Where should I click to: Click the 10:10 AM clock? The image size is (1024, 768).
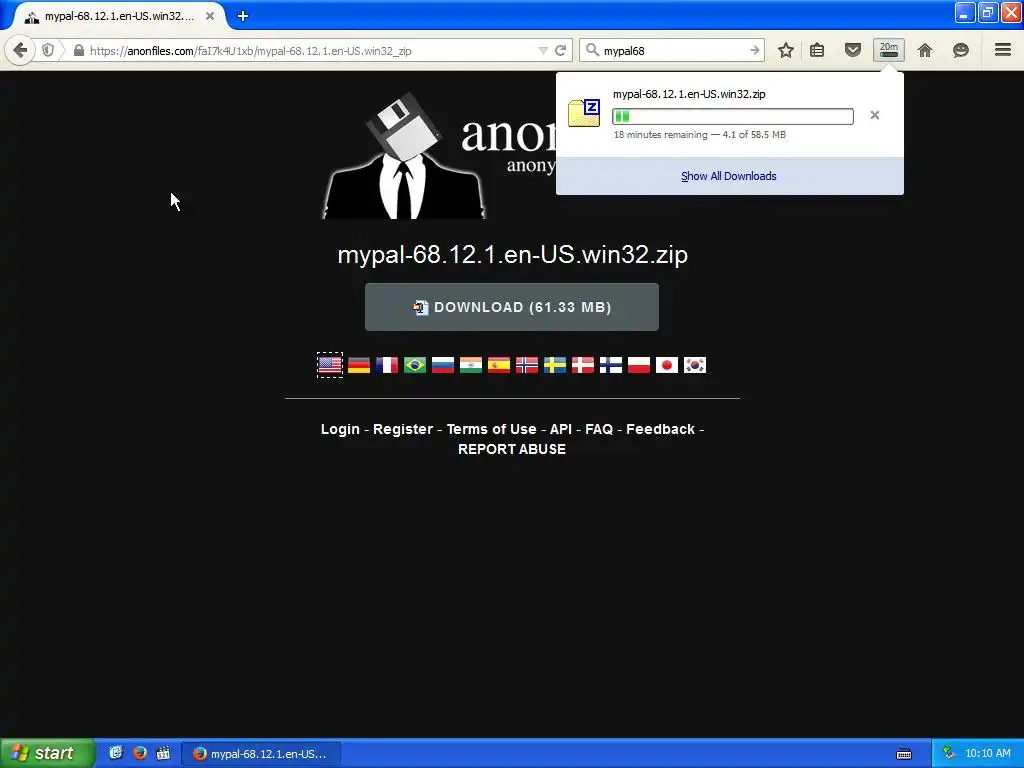coord(987,753)
